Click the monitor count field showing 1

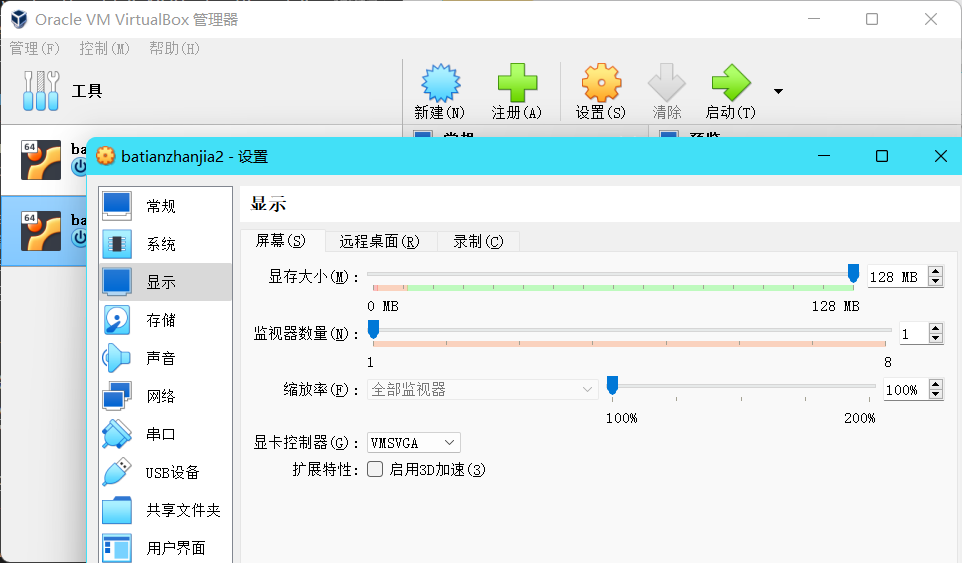pos(914,334)
